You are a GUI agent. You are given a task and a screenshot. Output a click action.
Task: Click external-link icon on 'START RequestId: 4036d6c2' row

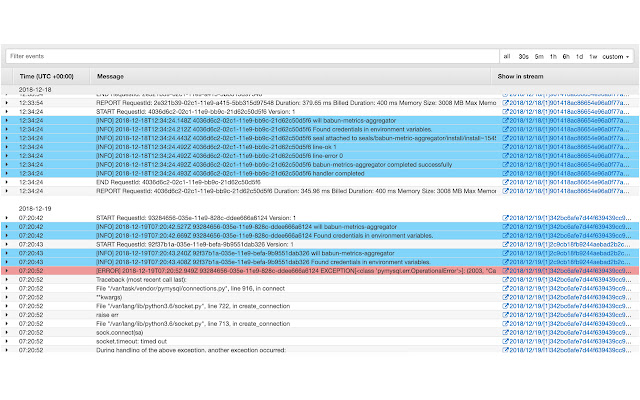click(505, 111)
